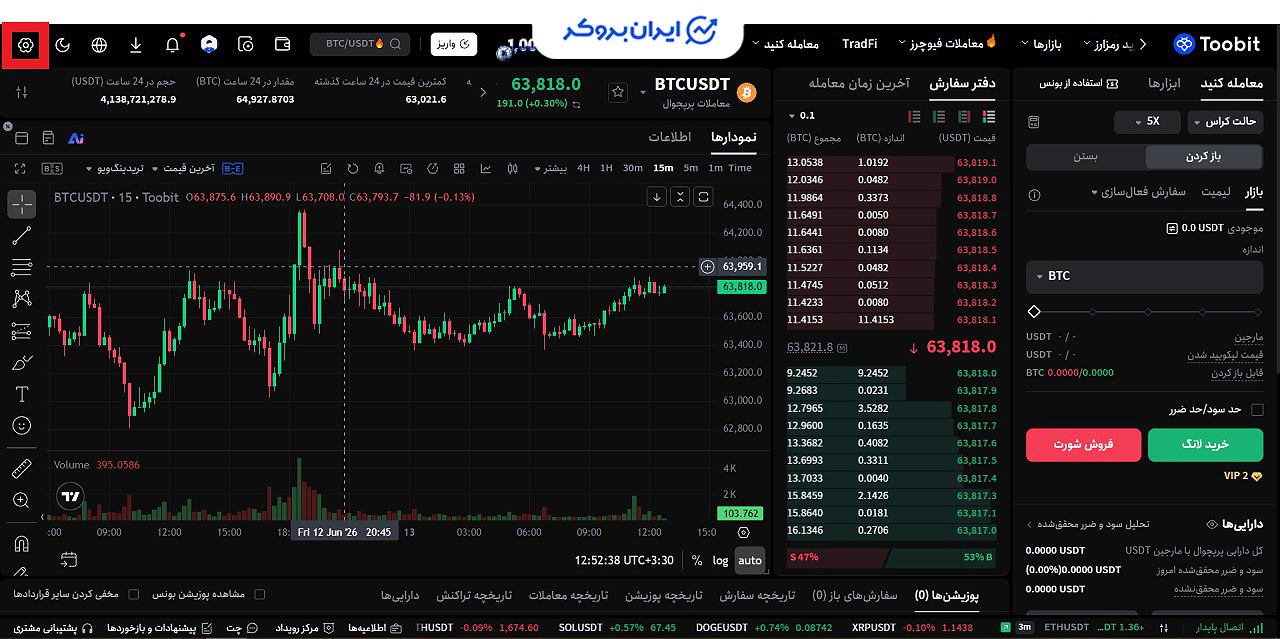Toggle assets visibility eye icon

1212,524
